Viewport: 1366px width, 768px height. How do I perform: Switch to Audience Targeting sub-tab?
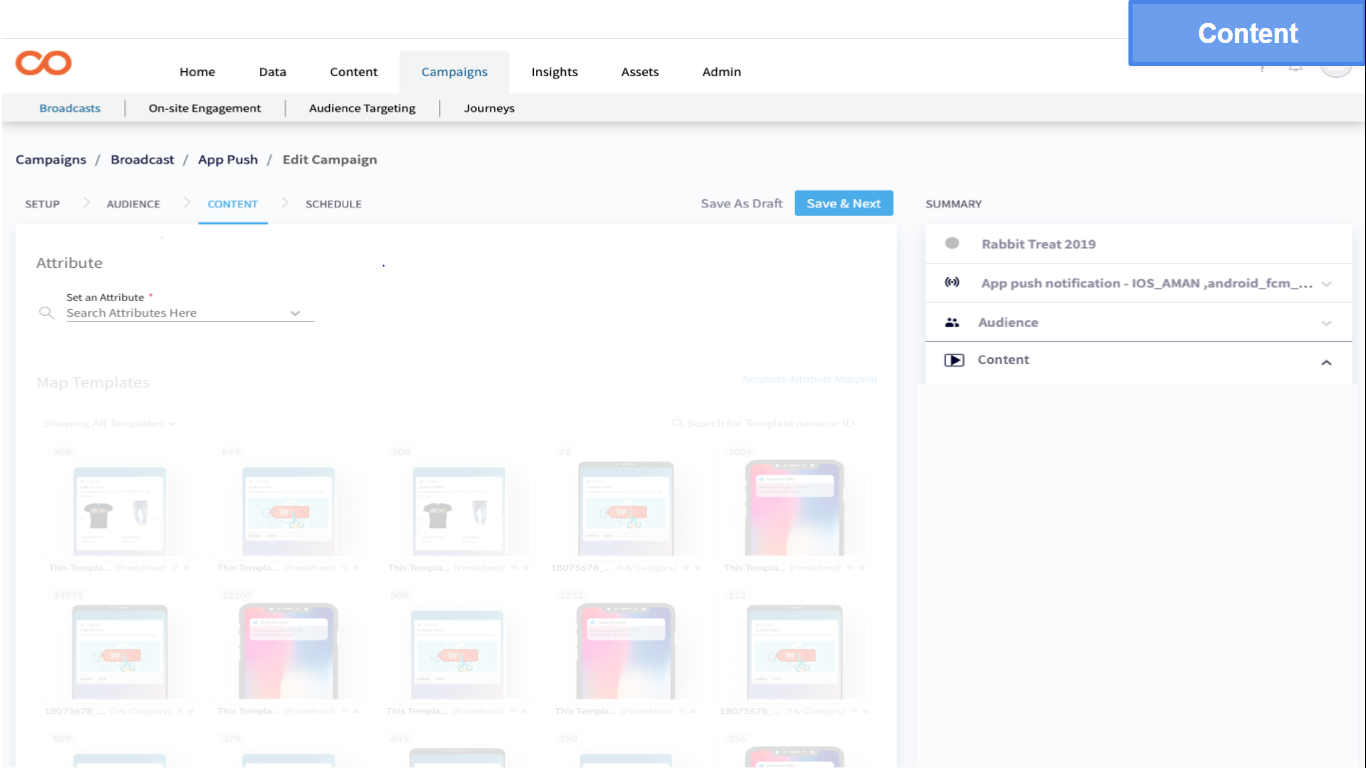click(x=362, y=108)
